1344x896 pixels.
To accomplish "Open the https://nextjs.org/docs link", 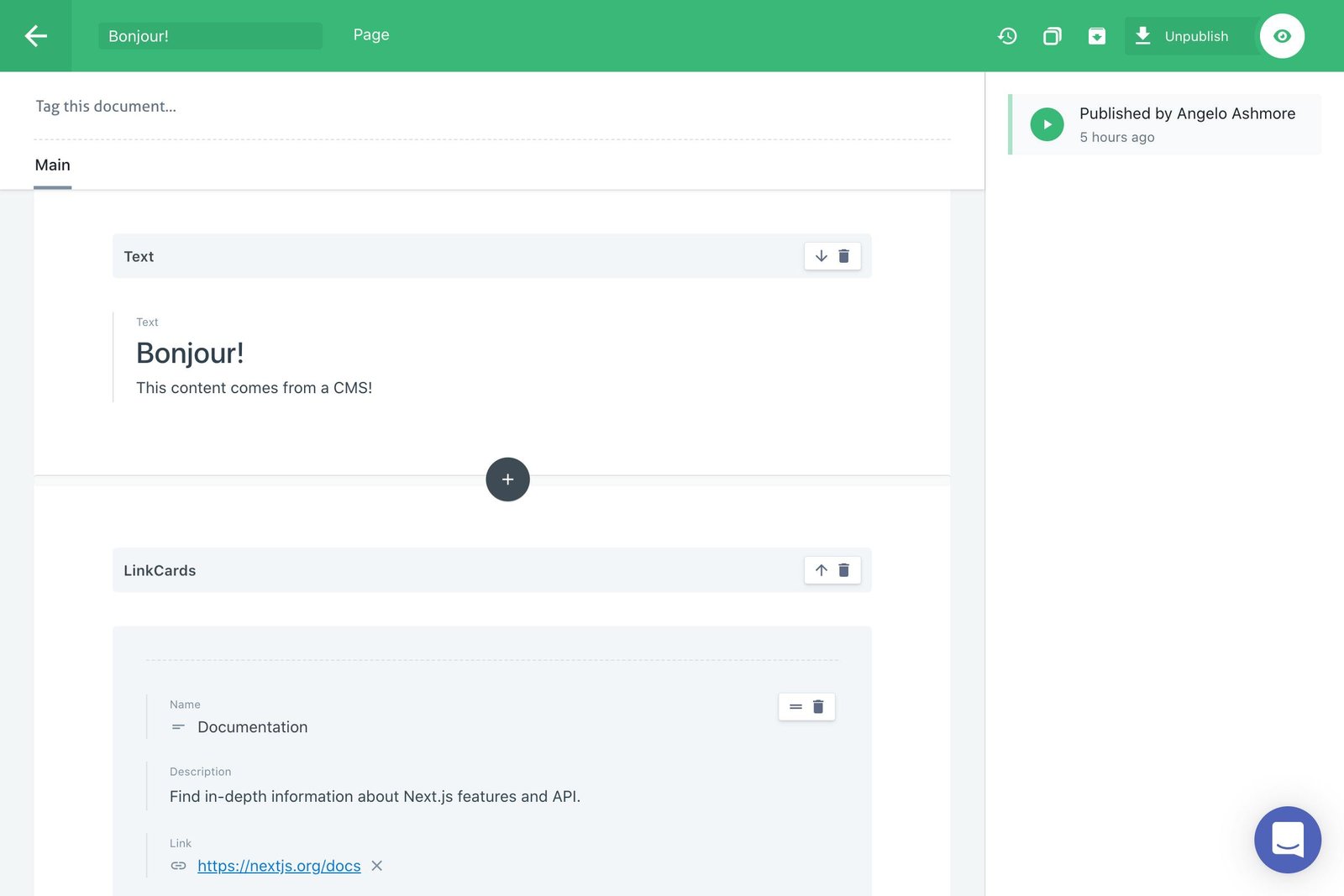I will [278, 866].
